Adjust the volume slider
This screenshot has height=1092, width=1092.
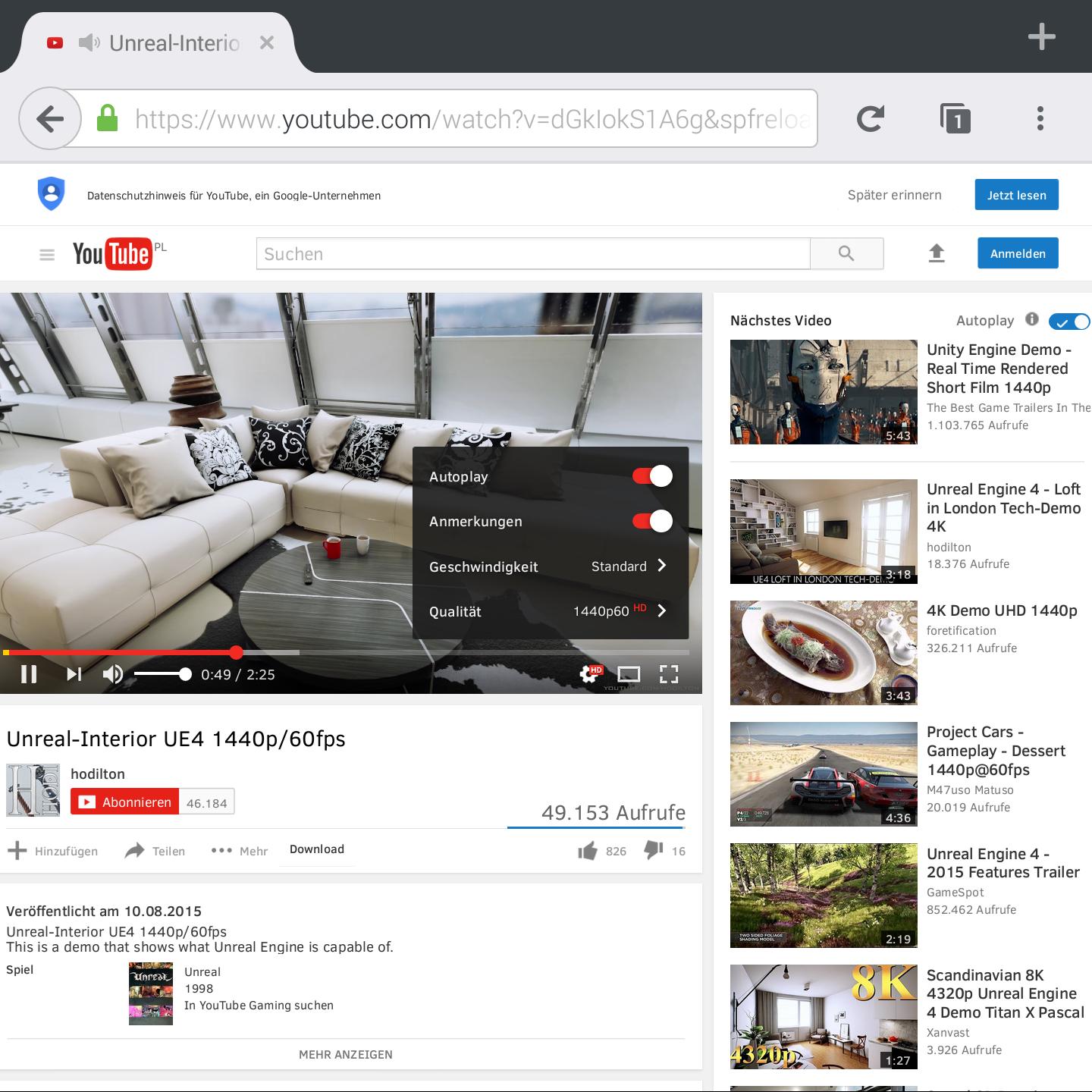tap(162, 674)
